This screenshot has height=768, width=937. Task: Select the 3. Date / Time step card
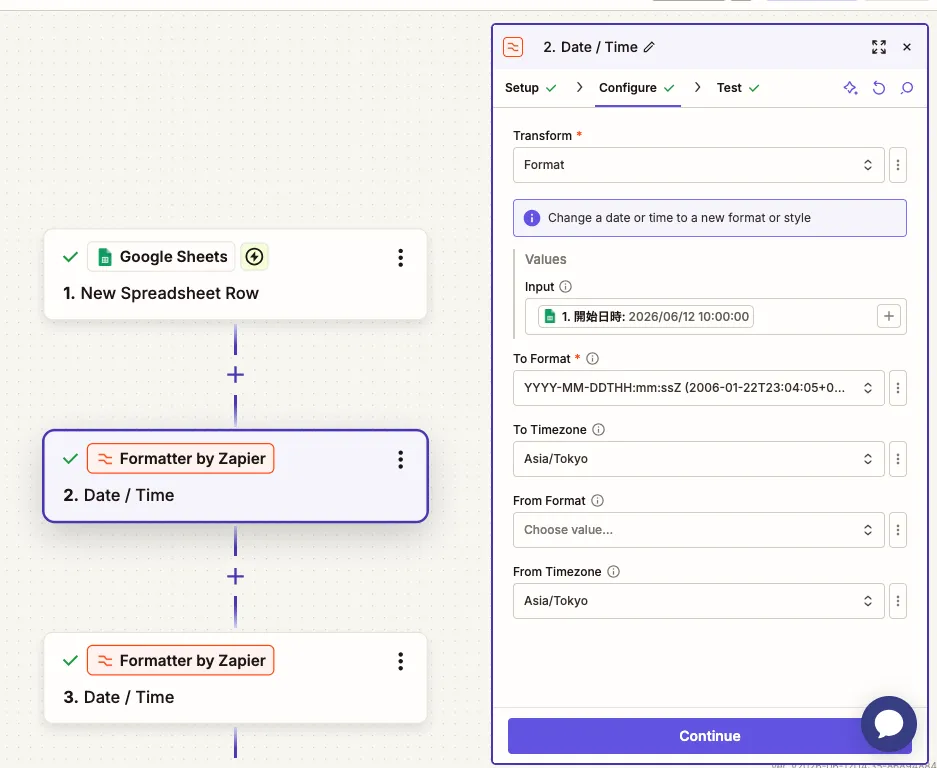(235, 678)
